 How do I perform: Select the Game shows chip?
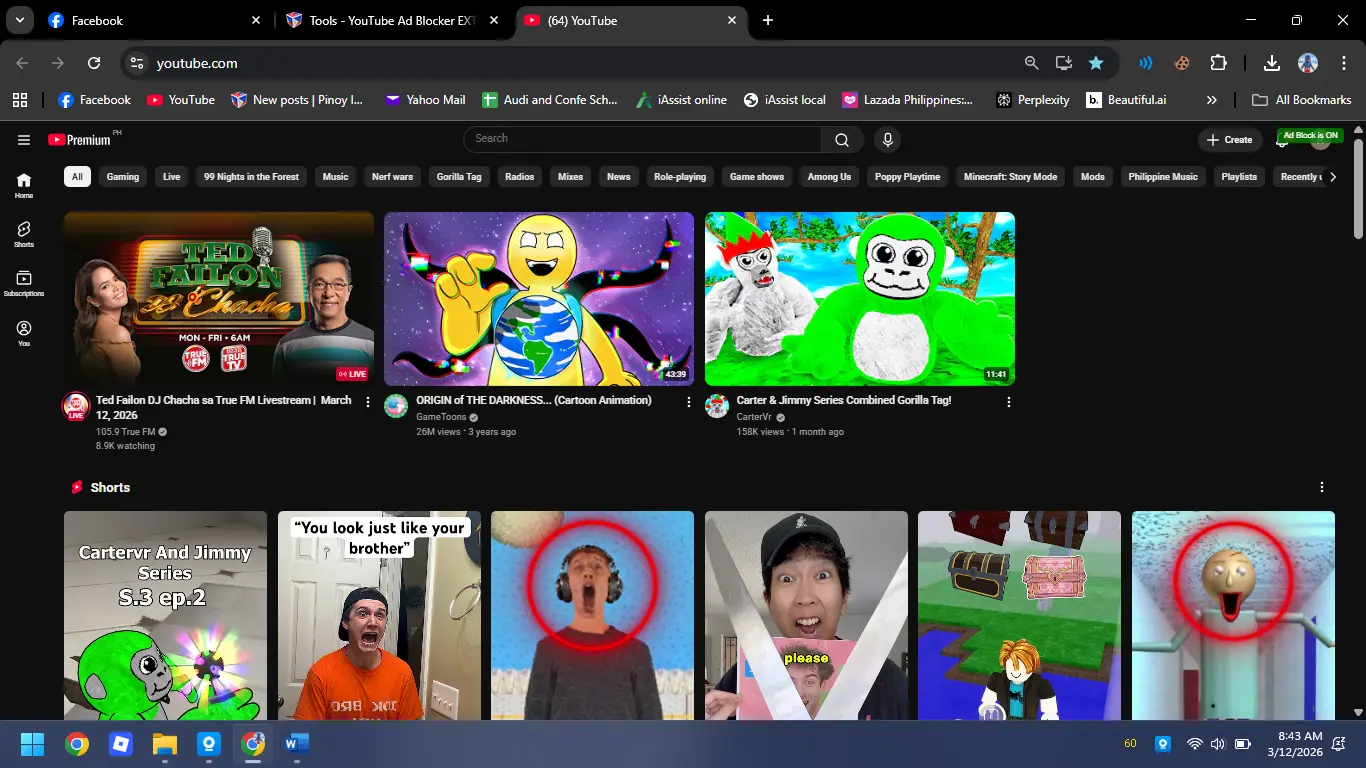(757, 177)
